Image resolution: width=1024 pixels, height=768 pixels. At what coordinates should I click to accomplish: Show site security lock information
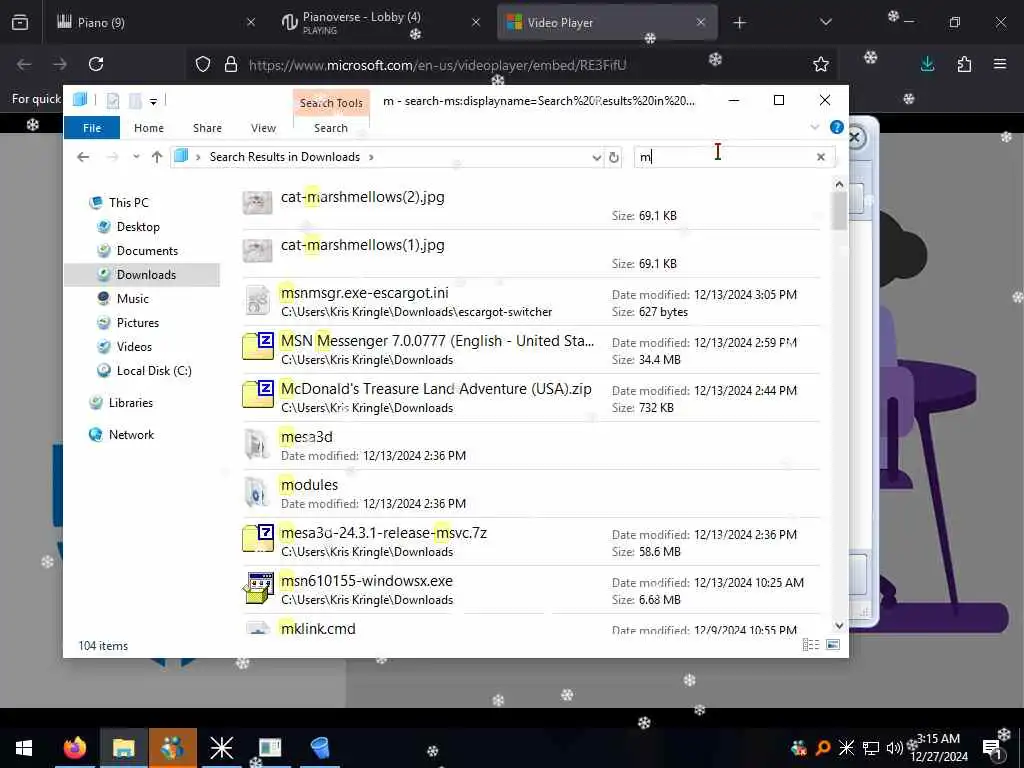(231, 65)
